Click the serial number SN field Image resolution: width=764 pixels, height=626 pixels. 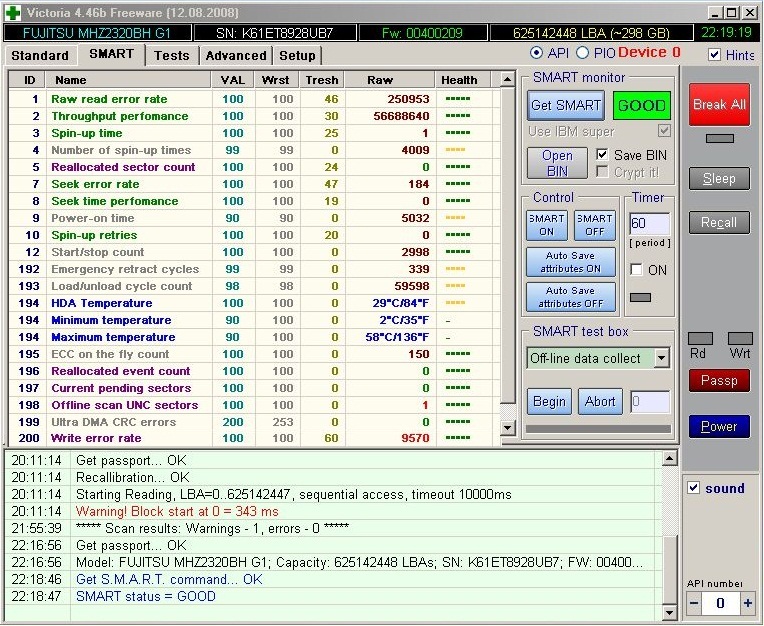(275, 33)
